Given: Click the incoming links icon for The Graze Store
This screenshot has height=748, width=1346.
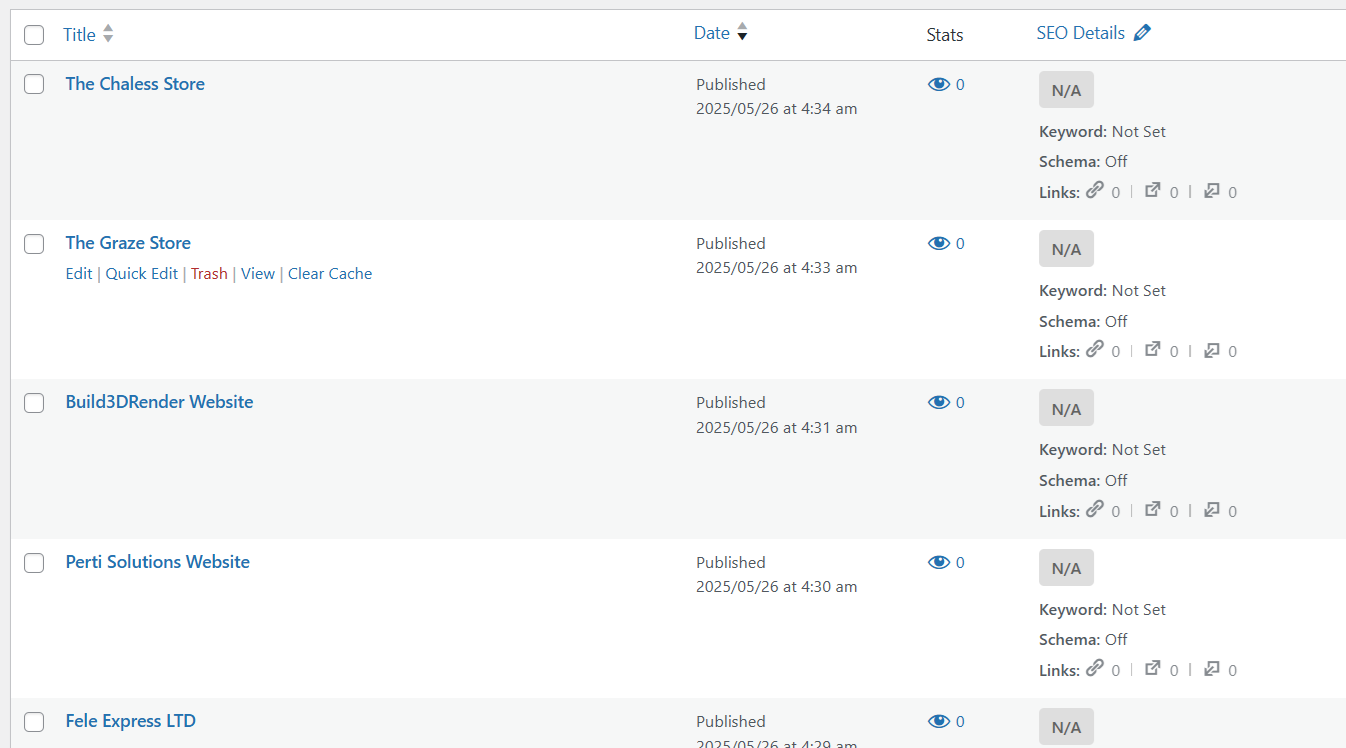Looking at the screenshot, I should (x=1212, y=351).
